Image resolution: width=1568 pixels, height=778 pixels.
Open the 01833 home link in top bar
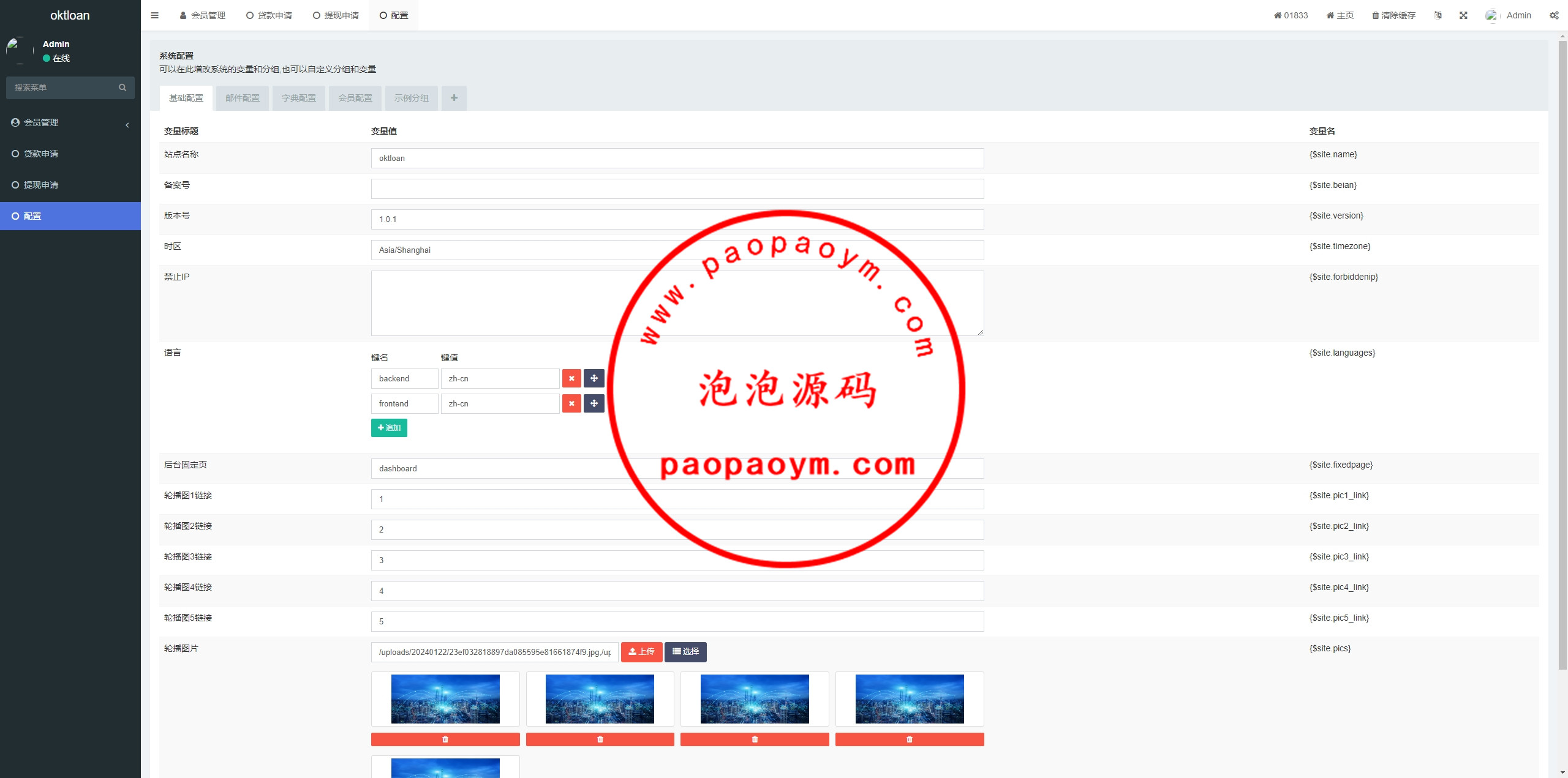pos(1291,15)
